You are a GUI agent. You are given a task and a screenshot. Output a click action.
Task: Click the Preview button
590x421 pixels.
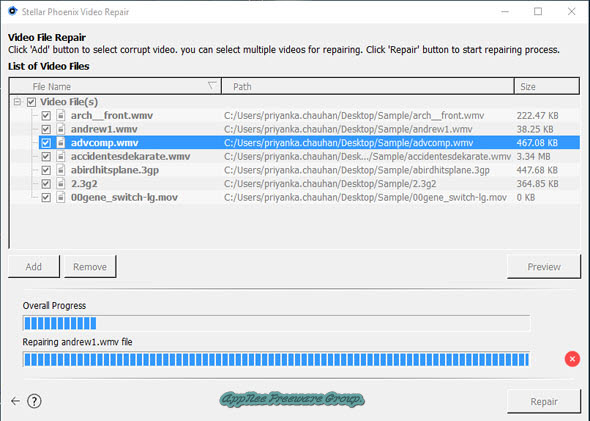[x=544, y=267]
